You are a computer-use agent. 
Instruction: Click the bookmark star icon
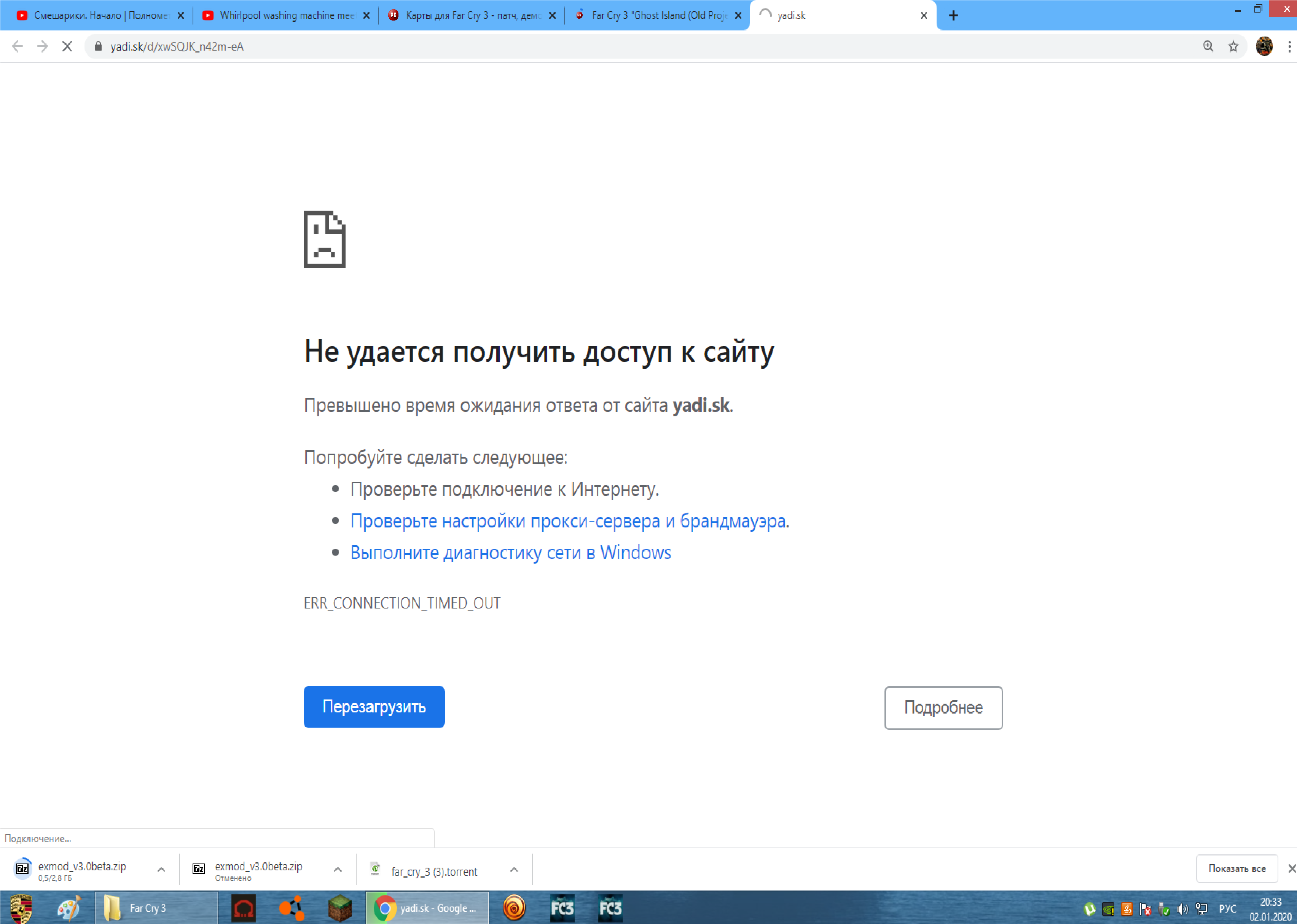[1233, 47]
